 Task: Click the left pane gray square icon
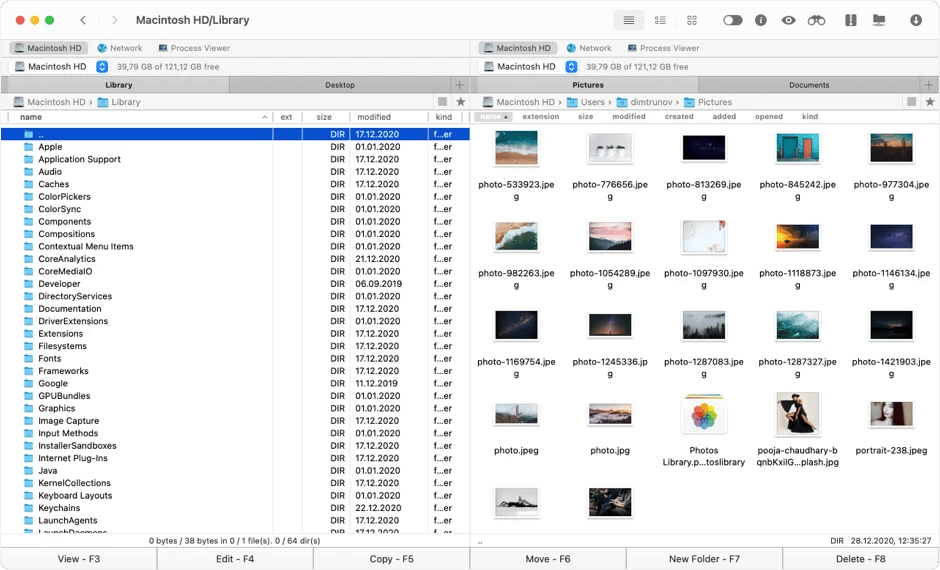(442, 102)
